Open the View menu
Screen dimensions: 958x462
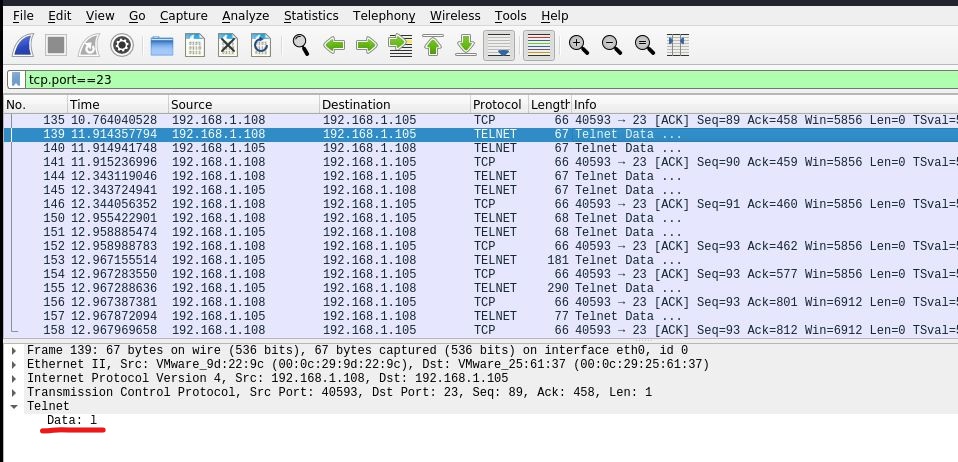100,16
